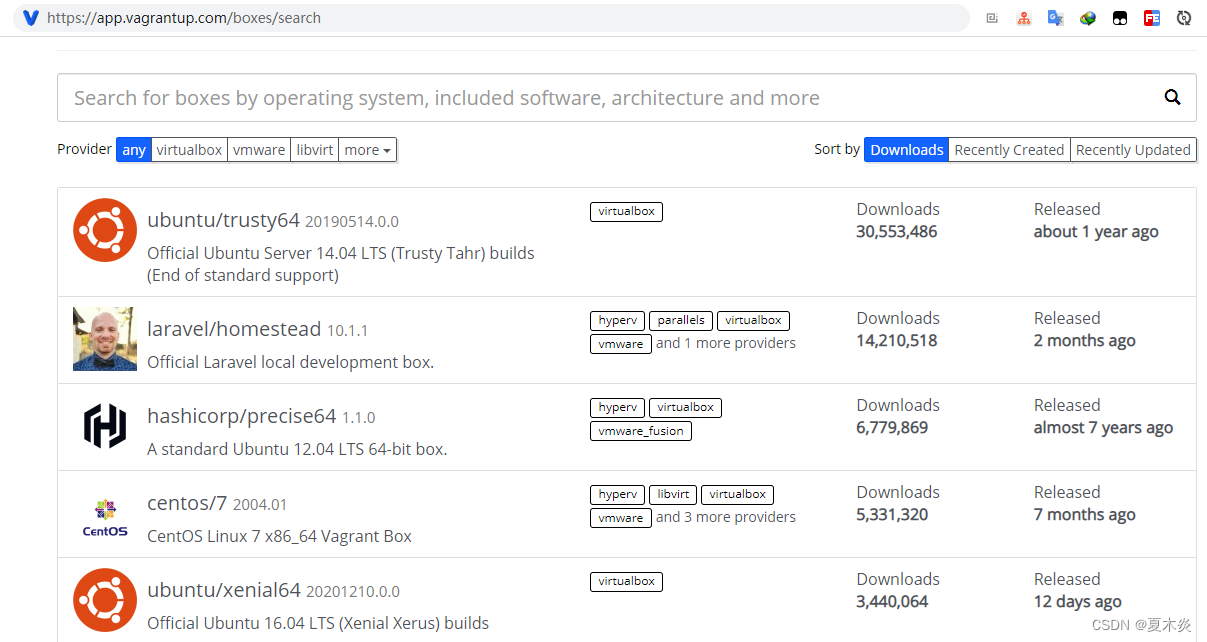1207x642 pixels.
Task: Open the Tampermonkey extension icon
Action: click(1120, 18)
